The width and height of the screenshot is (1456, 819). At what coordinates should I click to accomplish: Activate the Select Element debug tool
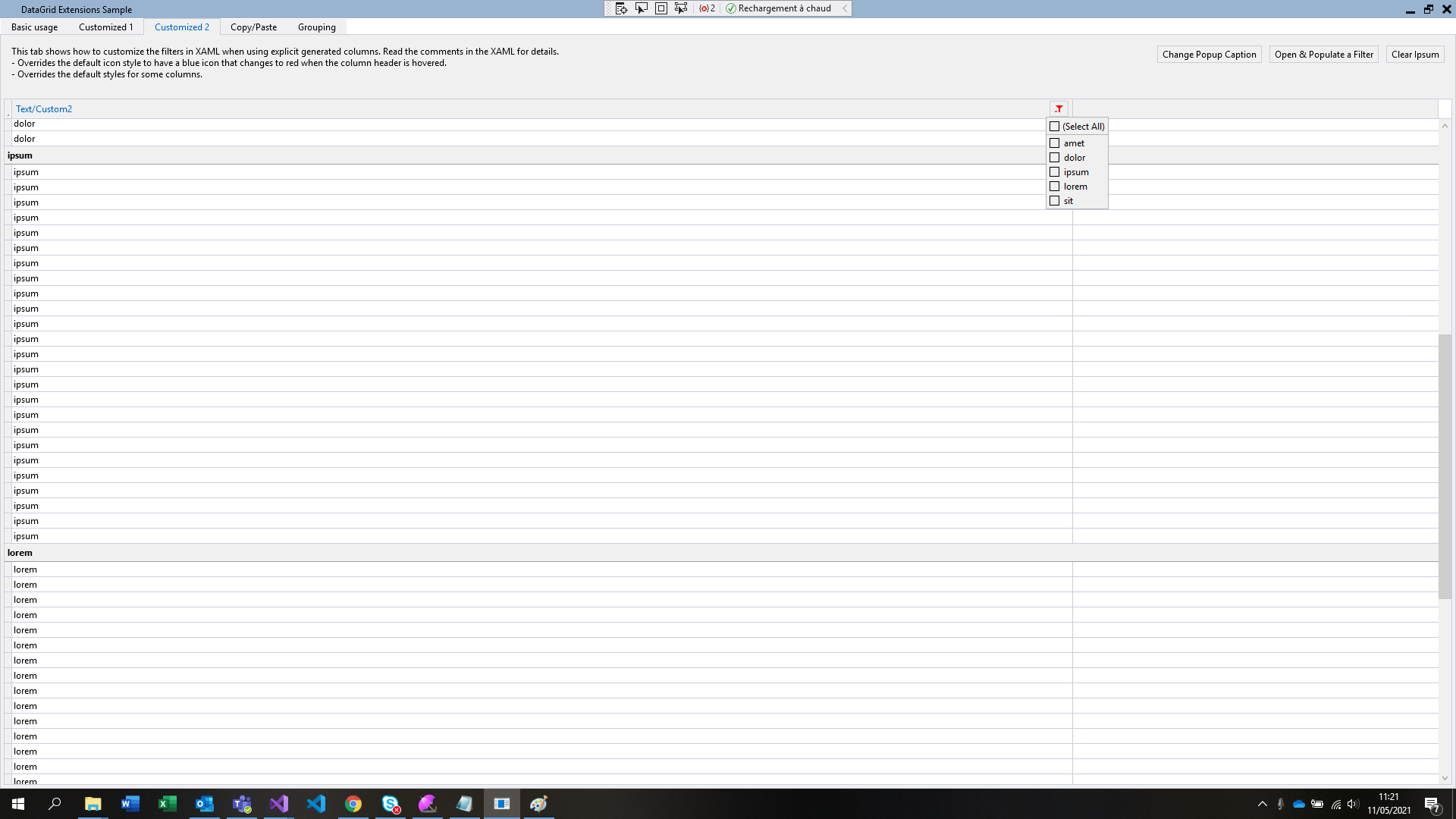(642, 8)
